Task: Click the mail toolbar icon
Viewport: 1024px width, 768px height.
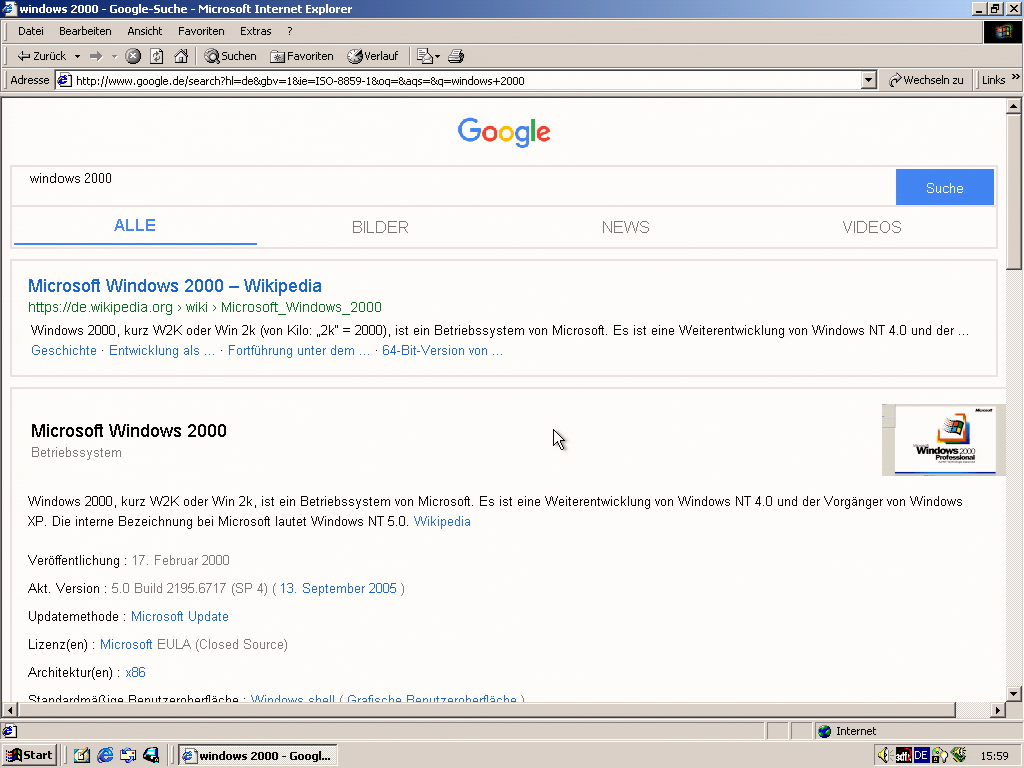Action: 424,56
